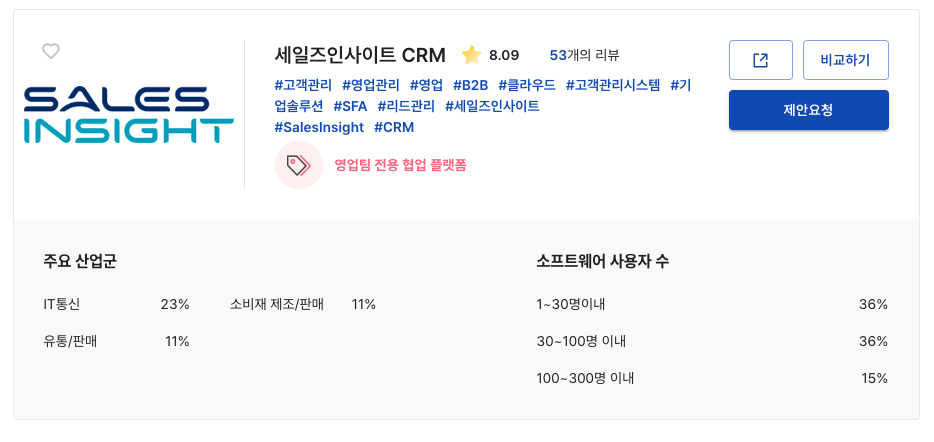Select the #CRM hashtag

(394, 127)
